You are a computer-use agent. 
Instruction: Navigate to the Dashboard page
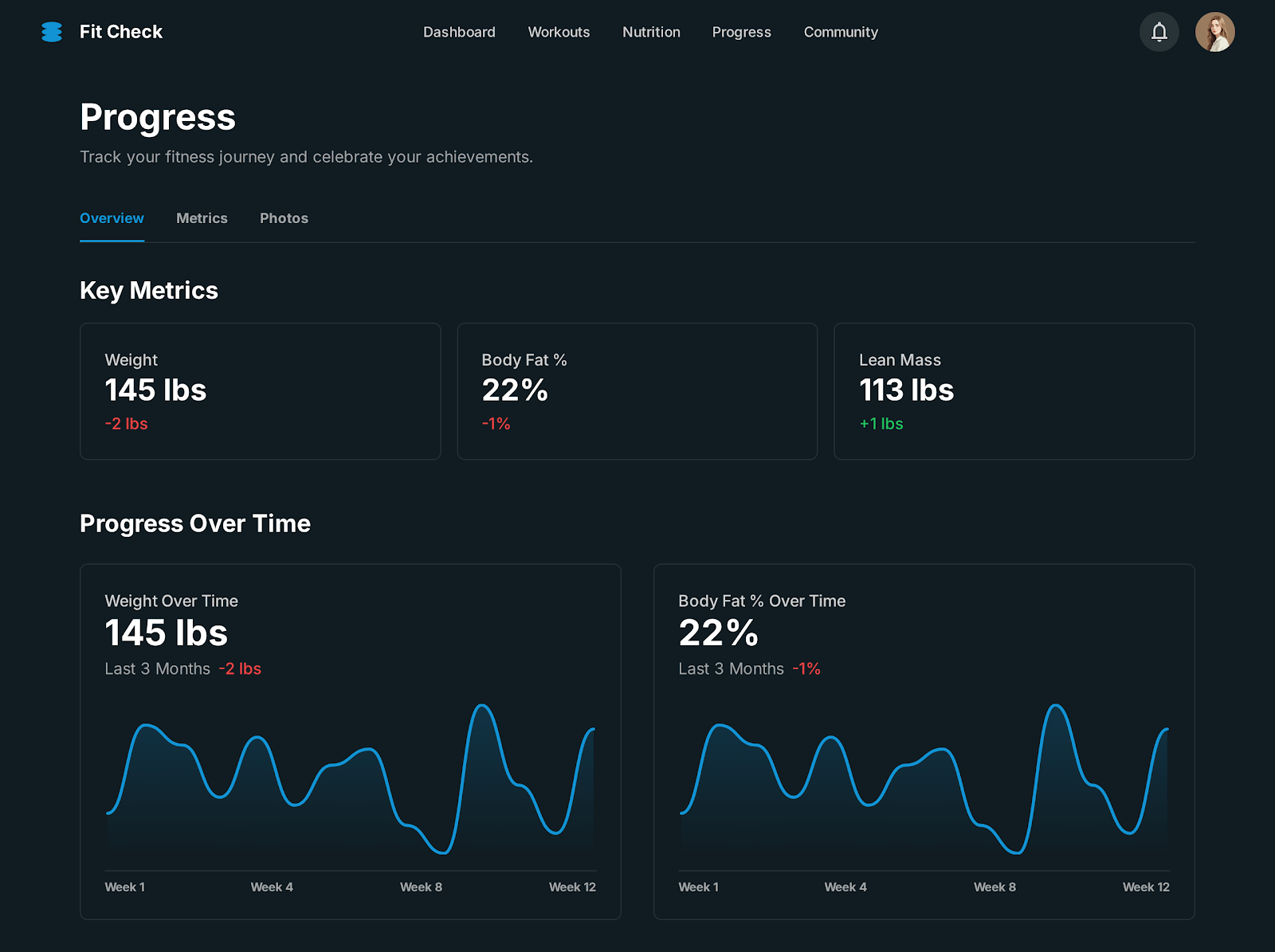(459, 32)
